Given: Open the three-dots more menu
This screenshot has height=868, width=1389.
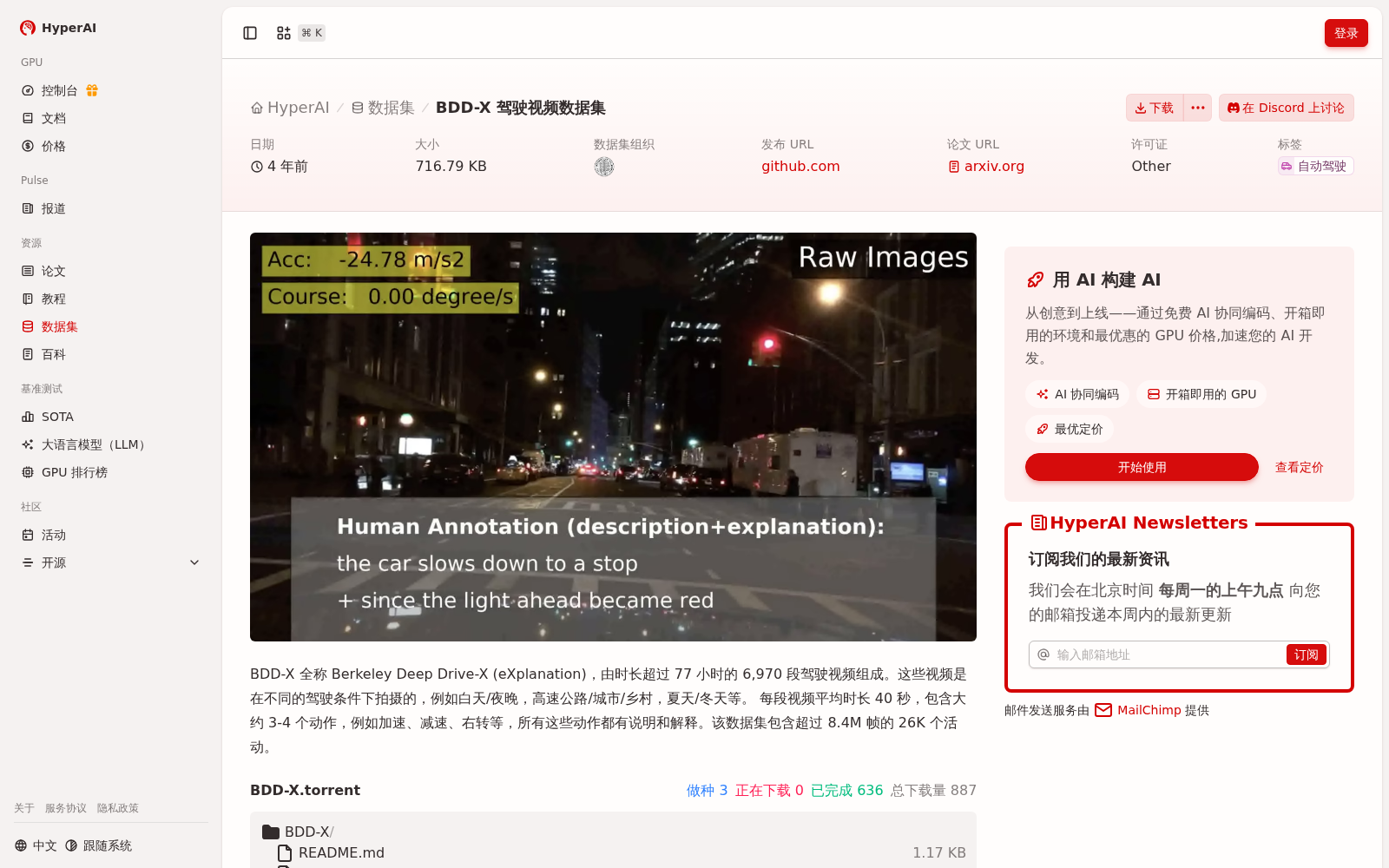Looking at the screenshot, I should pos(1198,108).
